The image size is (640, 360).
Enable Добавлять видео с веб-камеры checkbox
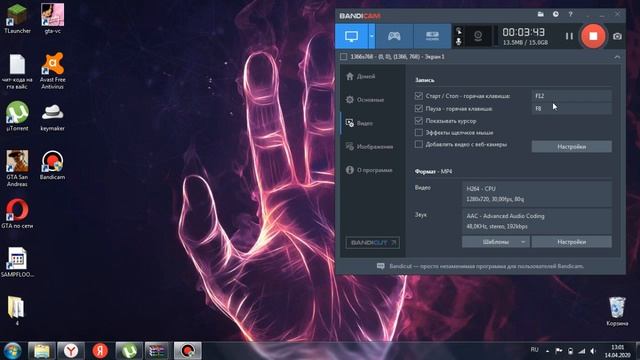(x=418, y=144)
